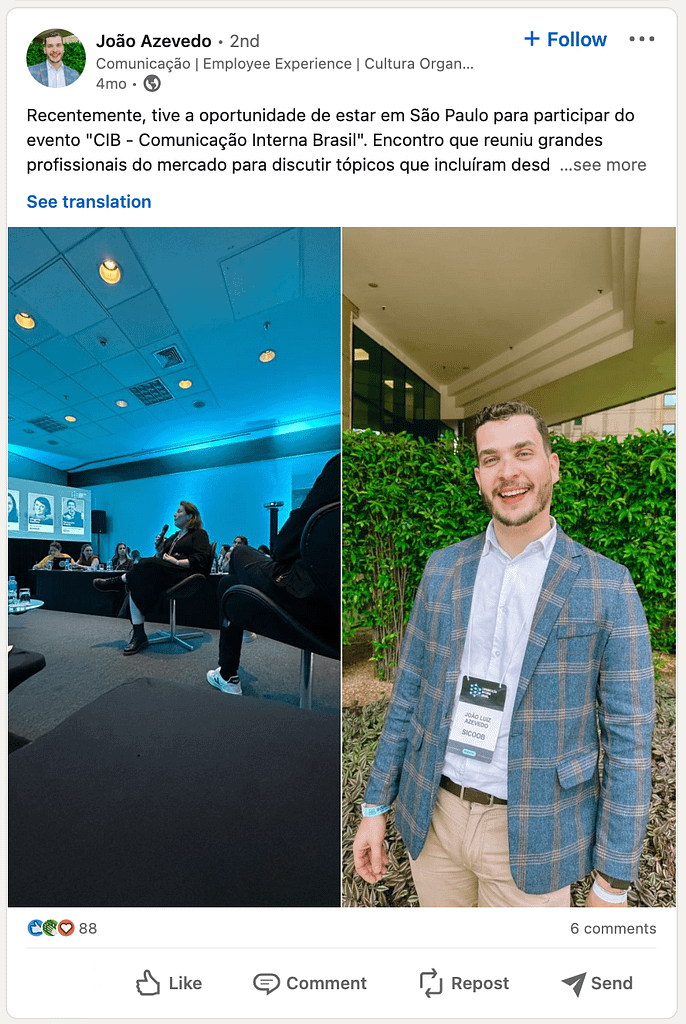
Task: Open the three-dots post options menu
Action: (x=642, y=39)
